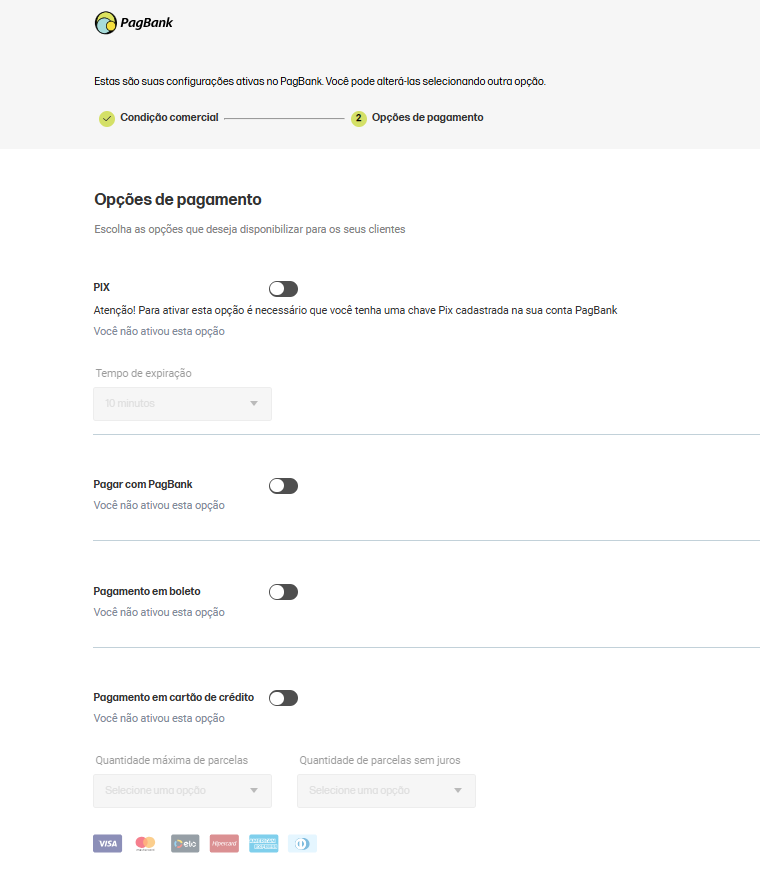Click the Diners Club brand icon
This screenshot has height=873, width=760.
click(x=302, y=843)
